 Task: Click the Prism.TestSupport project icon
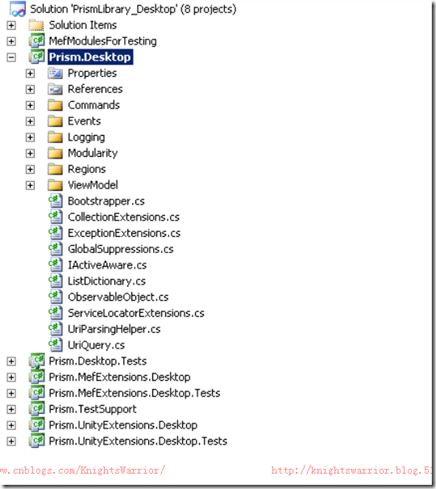click(x=37, y=409)
